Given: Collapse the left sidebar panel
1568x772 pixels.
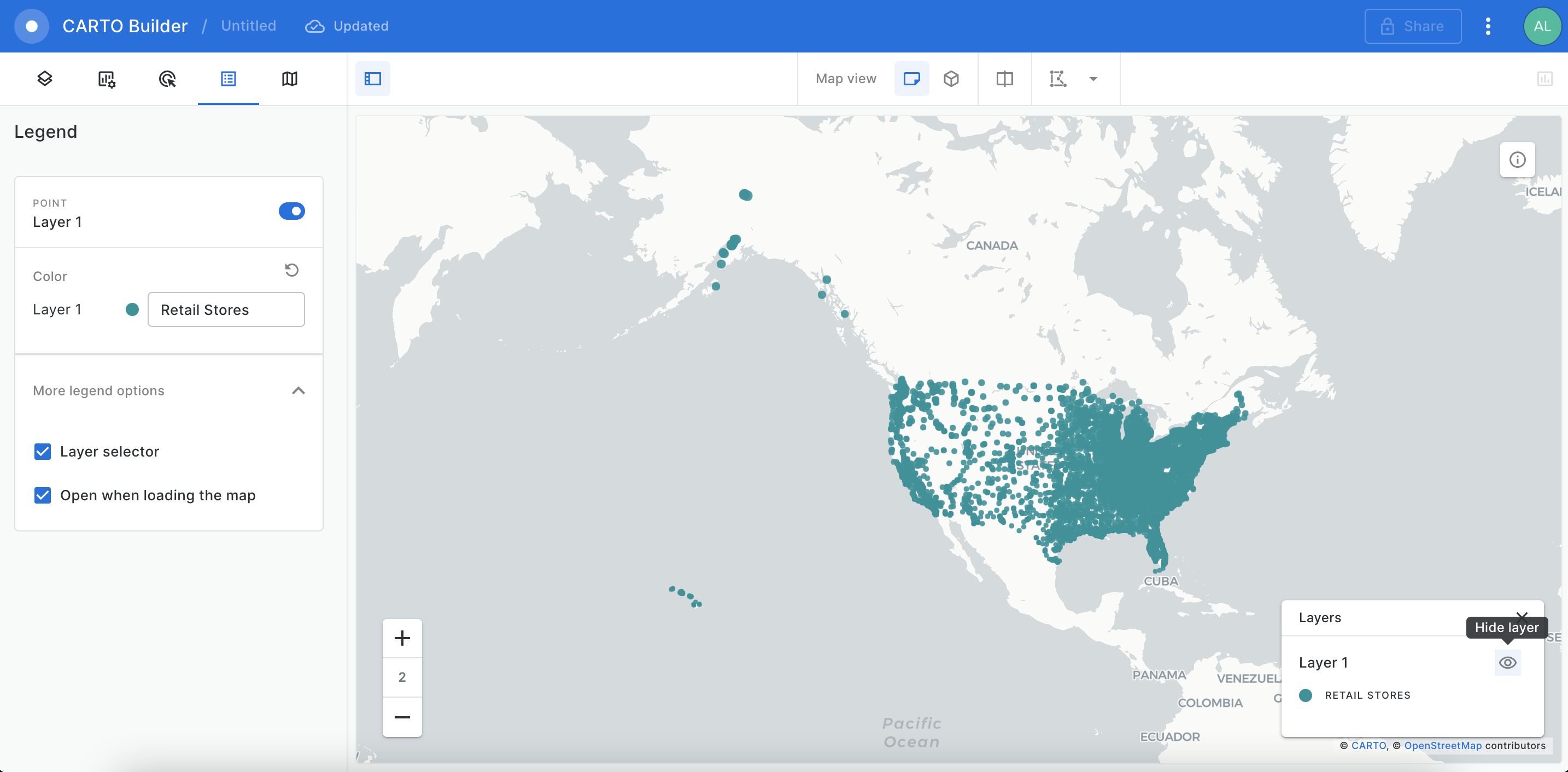Looking at the screenshot, I should [372, 79].
